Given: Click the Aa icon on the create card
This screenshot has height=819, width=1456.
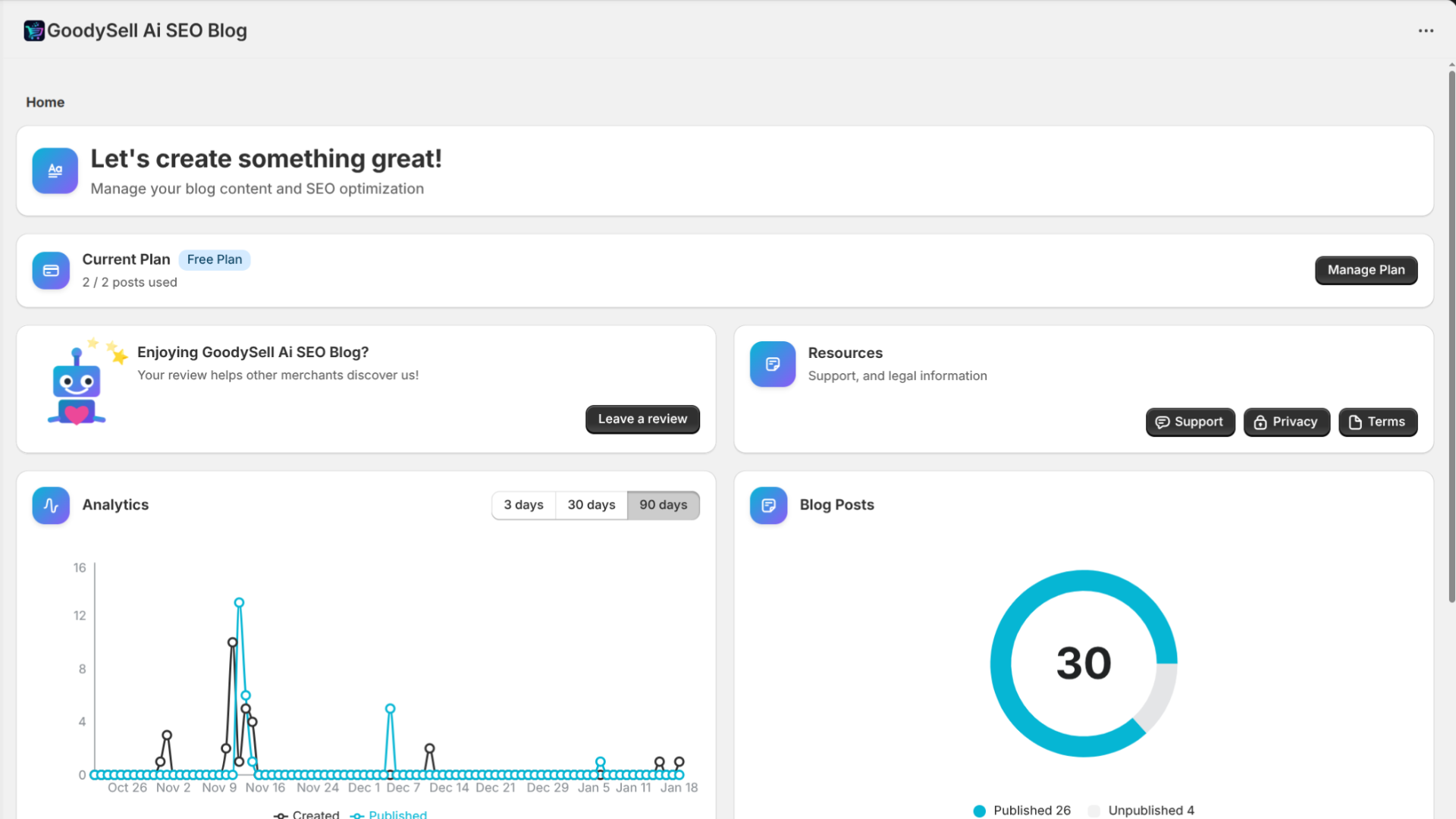Looking at the screenshot, I should coord(54,170).
